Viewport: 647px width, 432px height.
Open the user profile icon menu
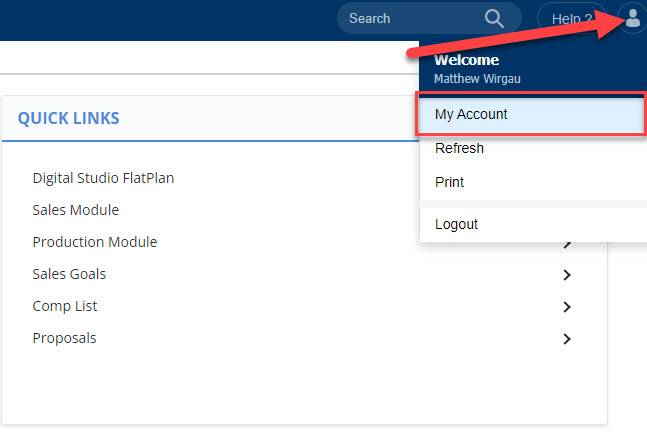click(x=632, y=19)
